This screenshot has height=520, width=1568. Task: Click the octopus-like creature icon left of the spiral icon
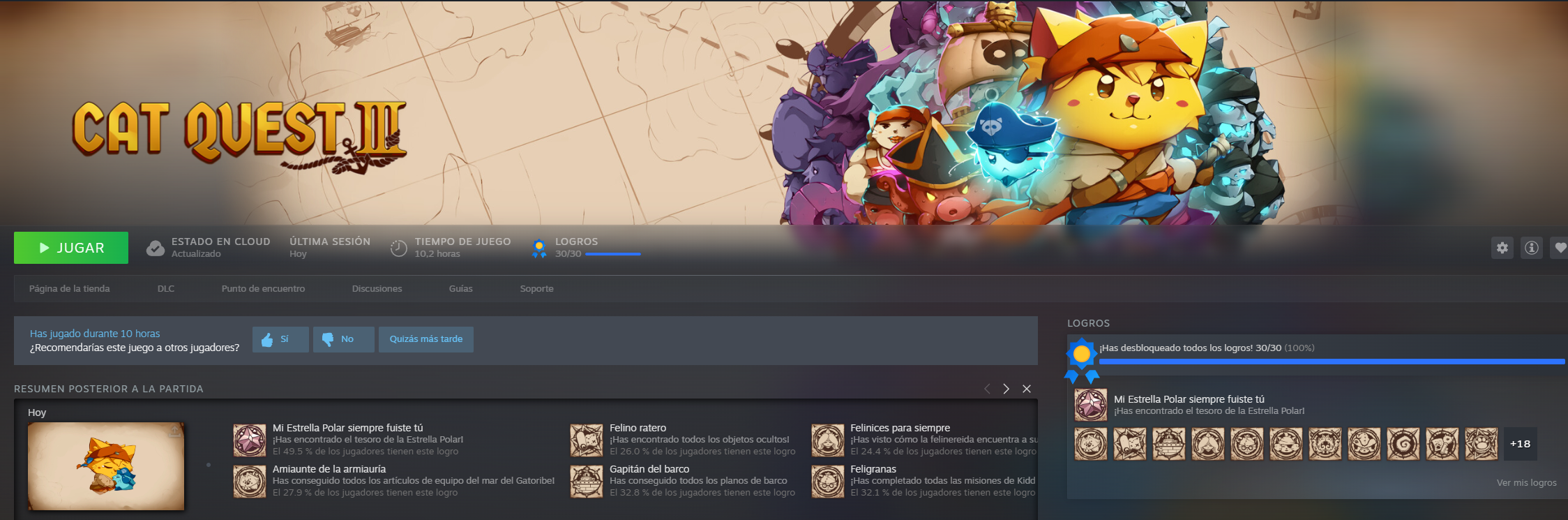point(1364,444)
